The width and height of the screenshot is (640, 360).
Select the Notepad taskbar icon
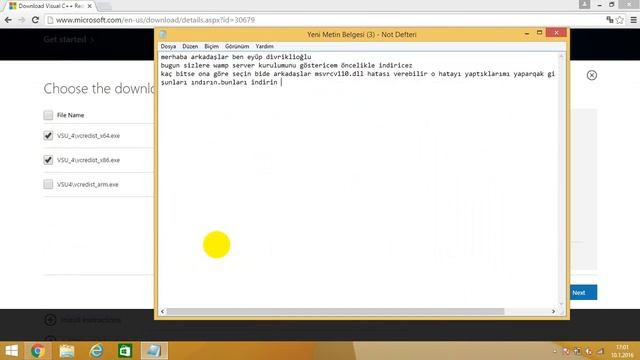154,351
